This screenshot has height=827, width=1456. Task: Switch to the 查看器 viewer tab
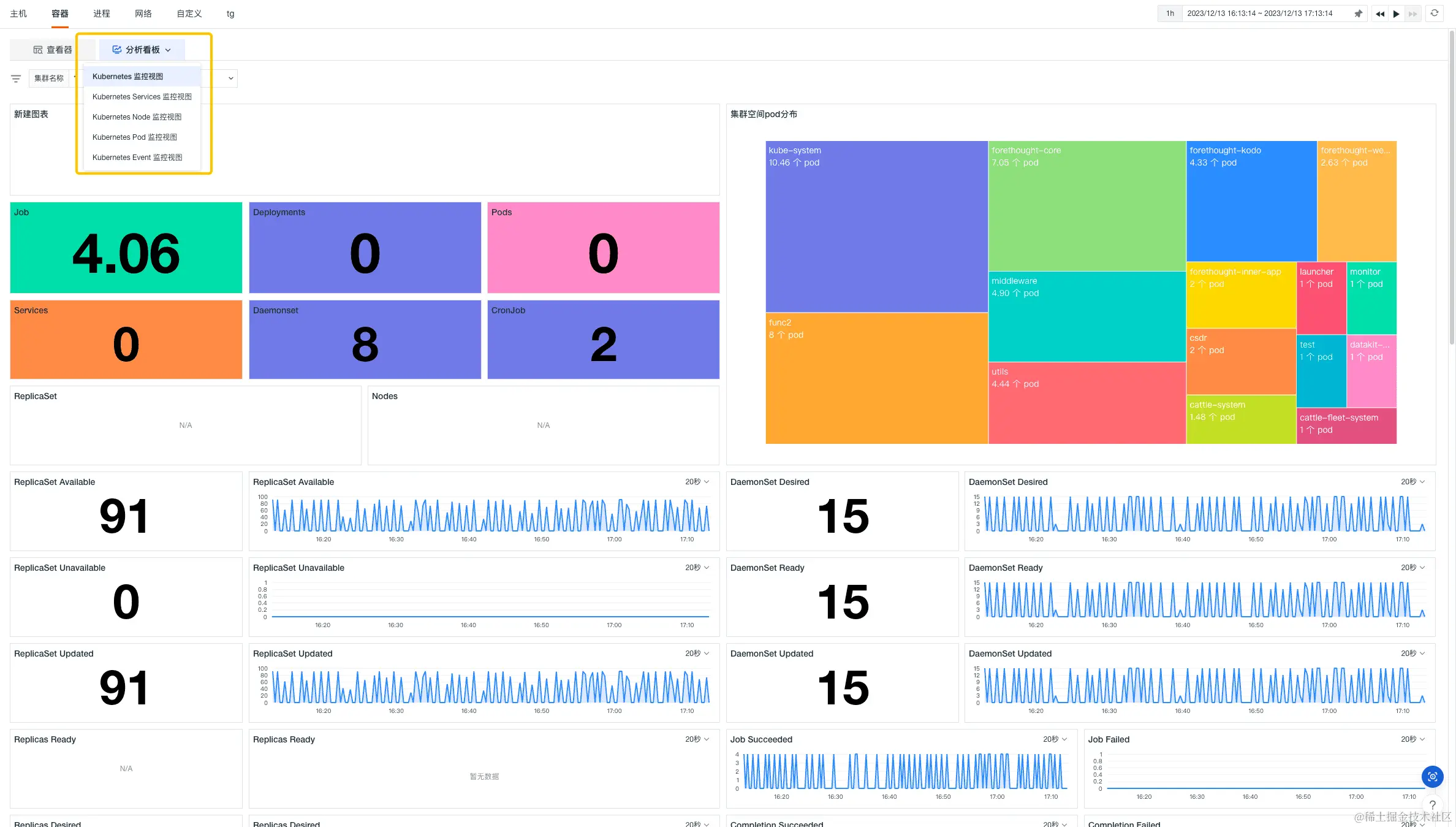tap(53, 50)
